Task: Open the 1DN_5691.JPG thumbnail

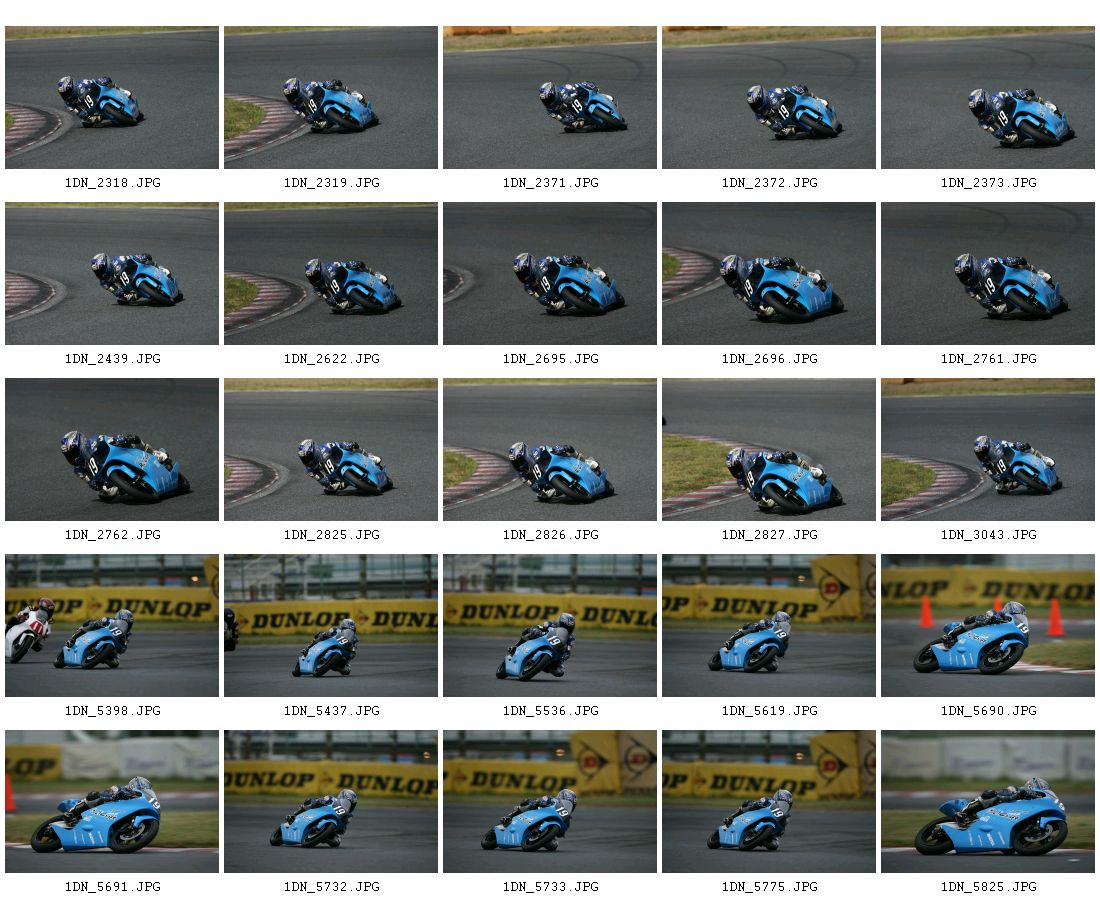Action: point(112,802)
